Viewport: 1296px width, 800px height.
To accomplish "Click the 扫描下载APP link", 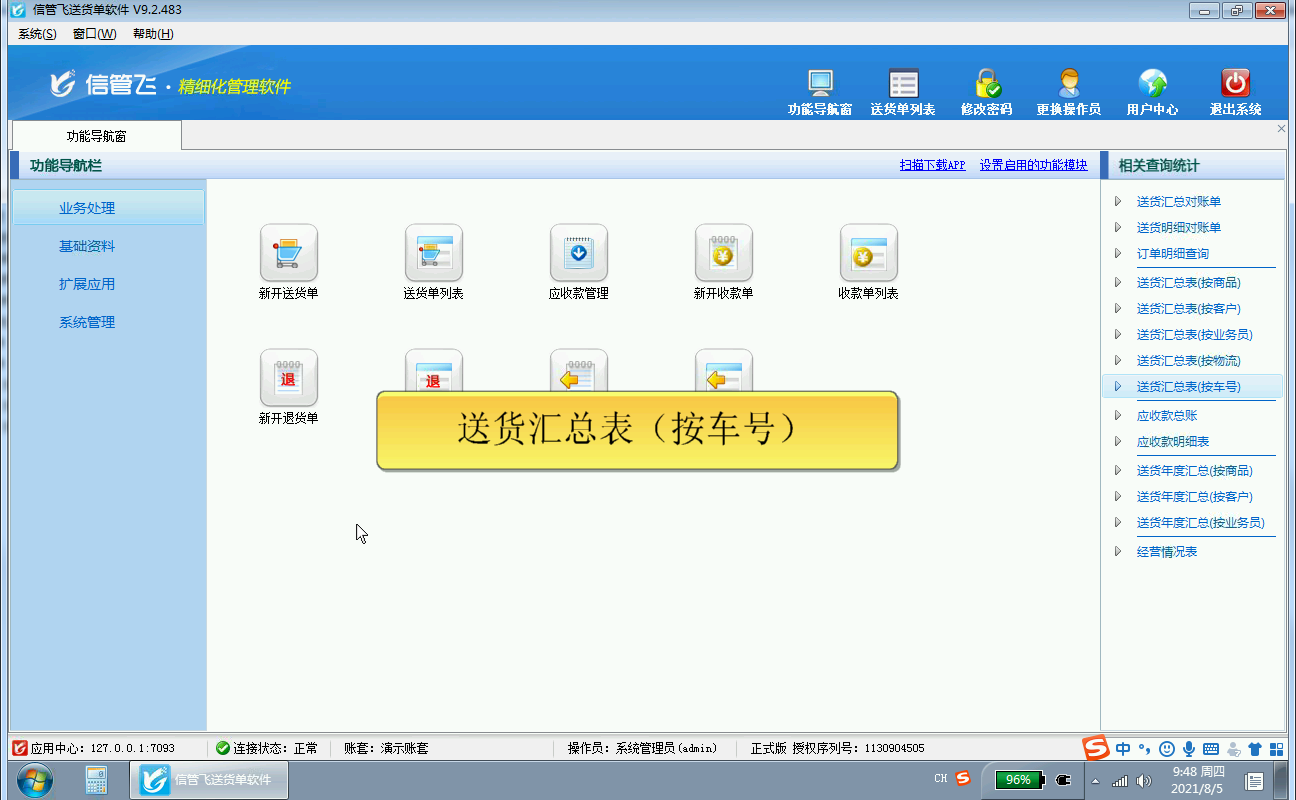I will pos(932,166).
